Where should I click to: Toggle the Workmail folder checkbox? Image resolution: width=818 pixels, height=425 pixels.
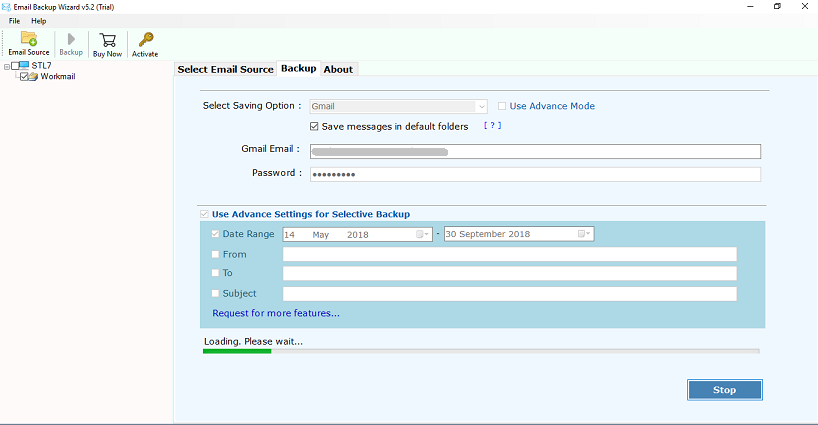click(x=23, y=77)
